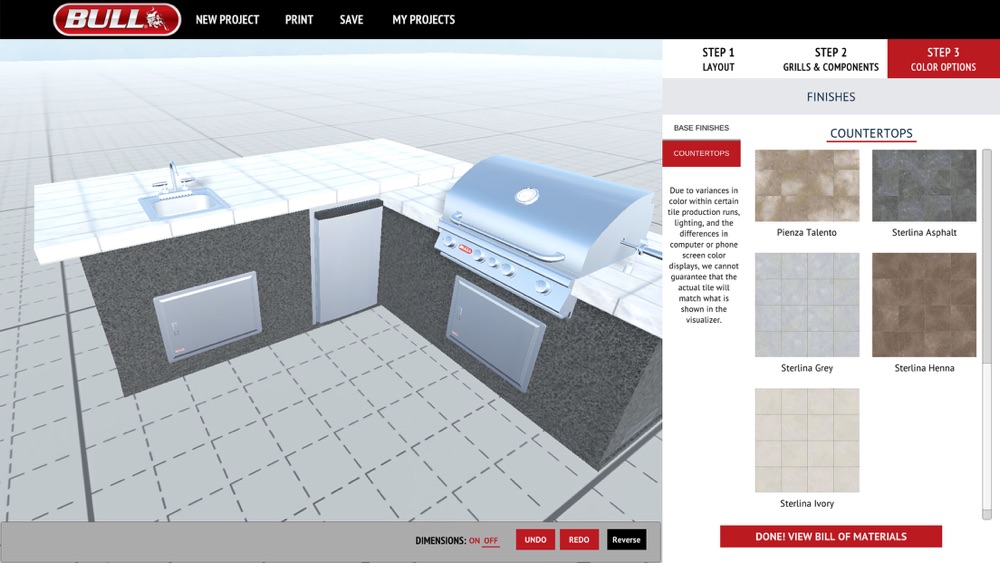Select the refrigerator in the island

point(346,262)
